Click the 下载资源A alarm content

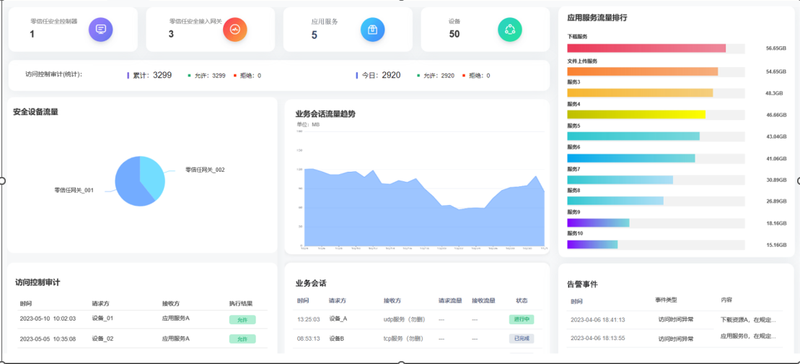click(748, 320)
